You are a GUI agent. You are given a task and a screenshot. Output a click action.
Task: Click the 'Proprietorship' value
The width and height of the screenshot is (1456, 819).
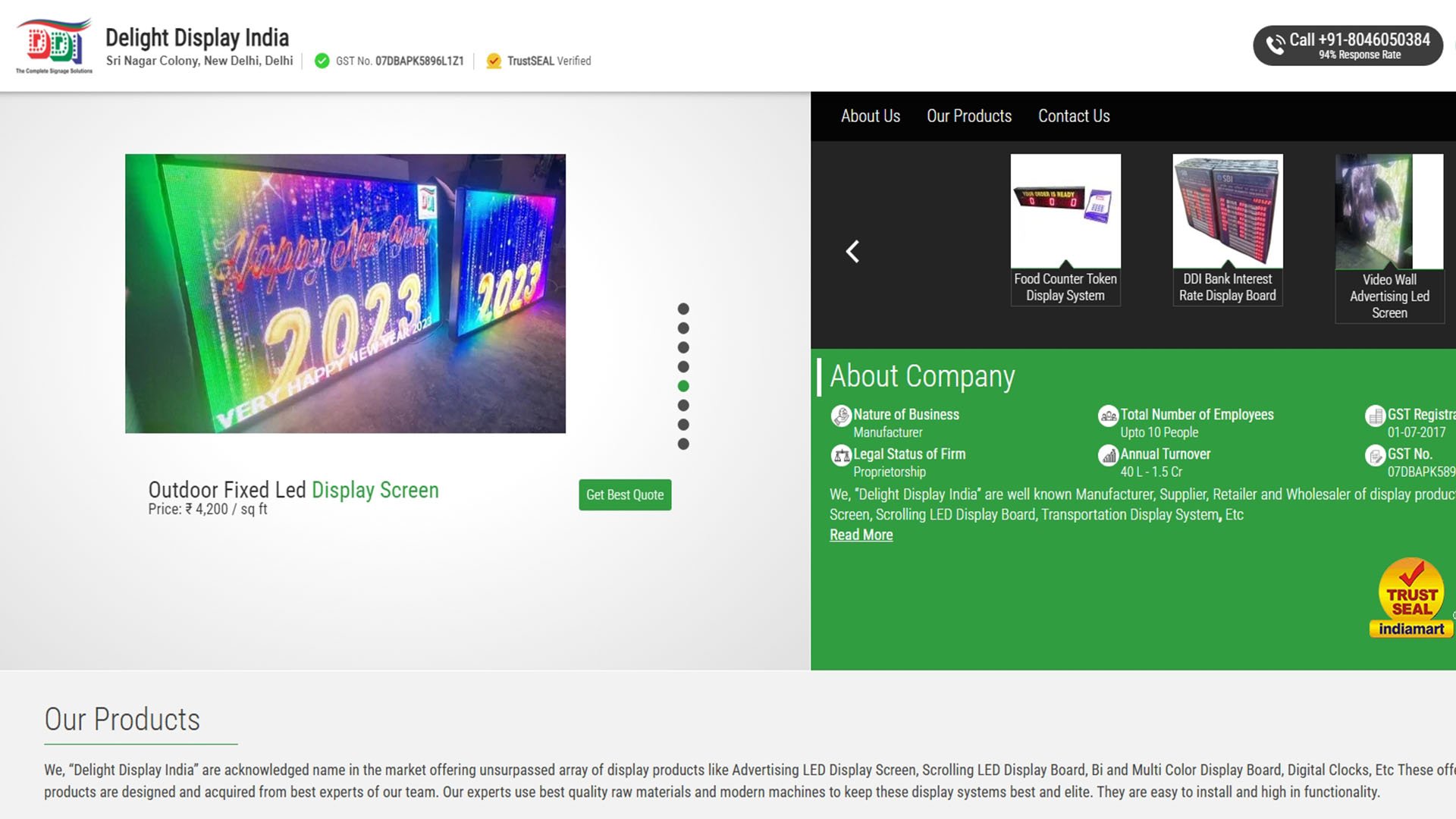click(890, 472)
